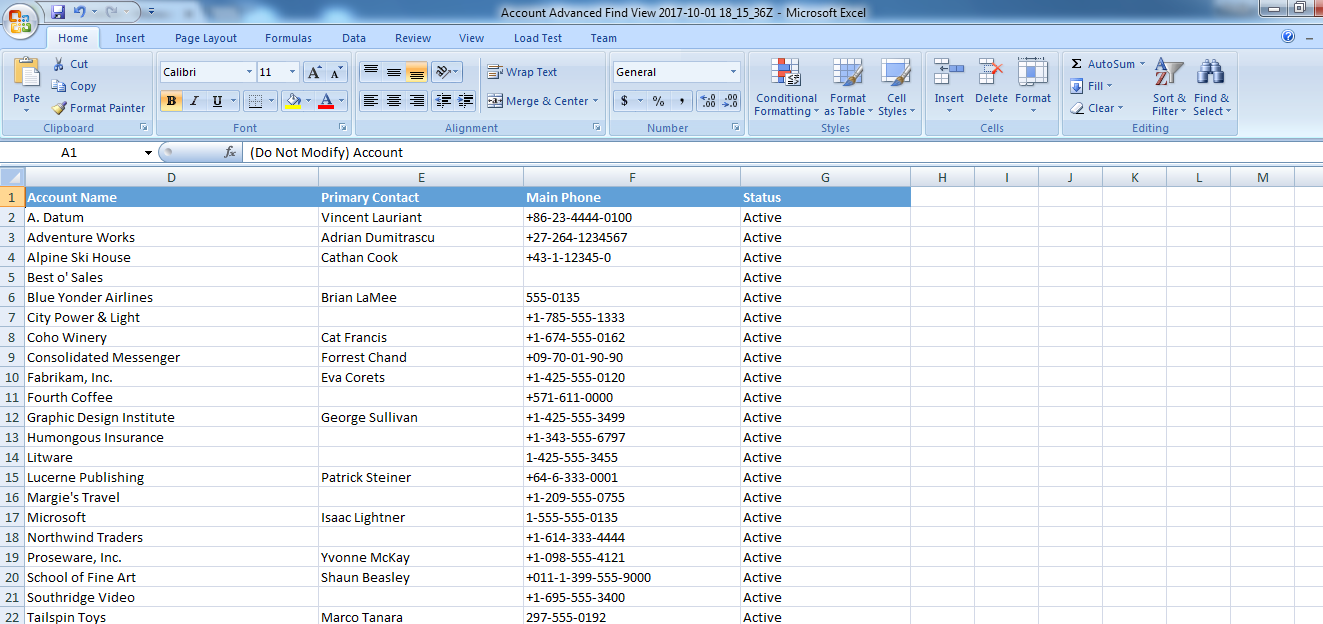Toggle Italic formatting

194,101
